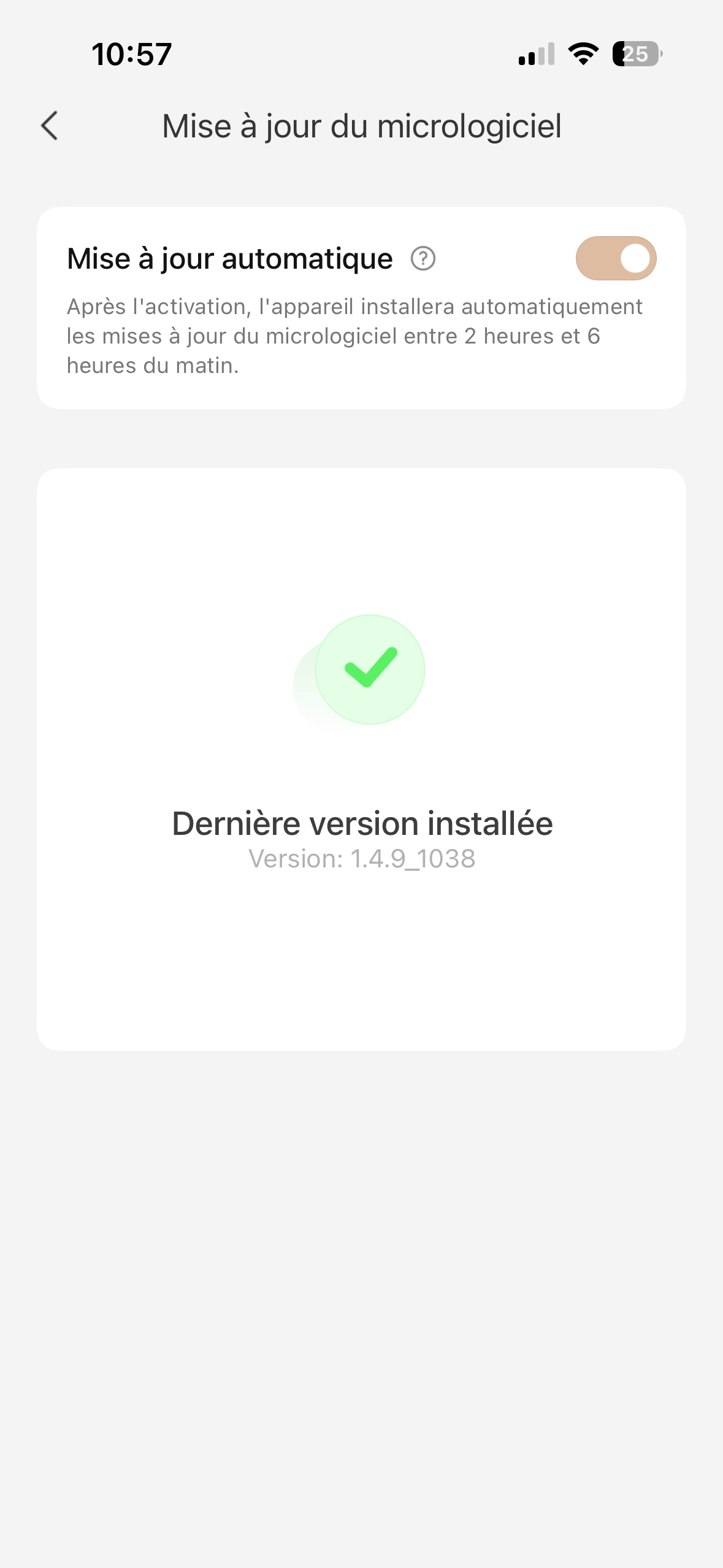Screen dimensions: 723x1568
Task: Disable the Mise à jour automatique switch
Action: 616,258
